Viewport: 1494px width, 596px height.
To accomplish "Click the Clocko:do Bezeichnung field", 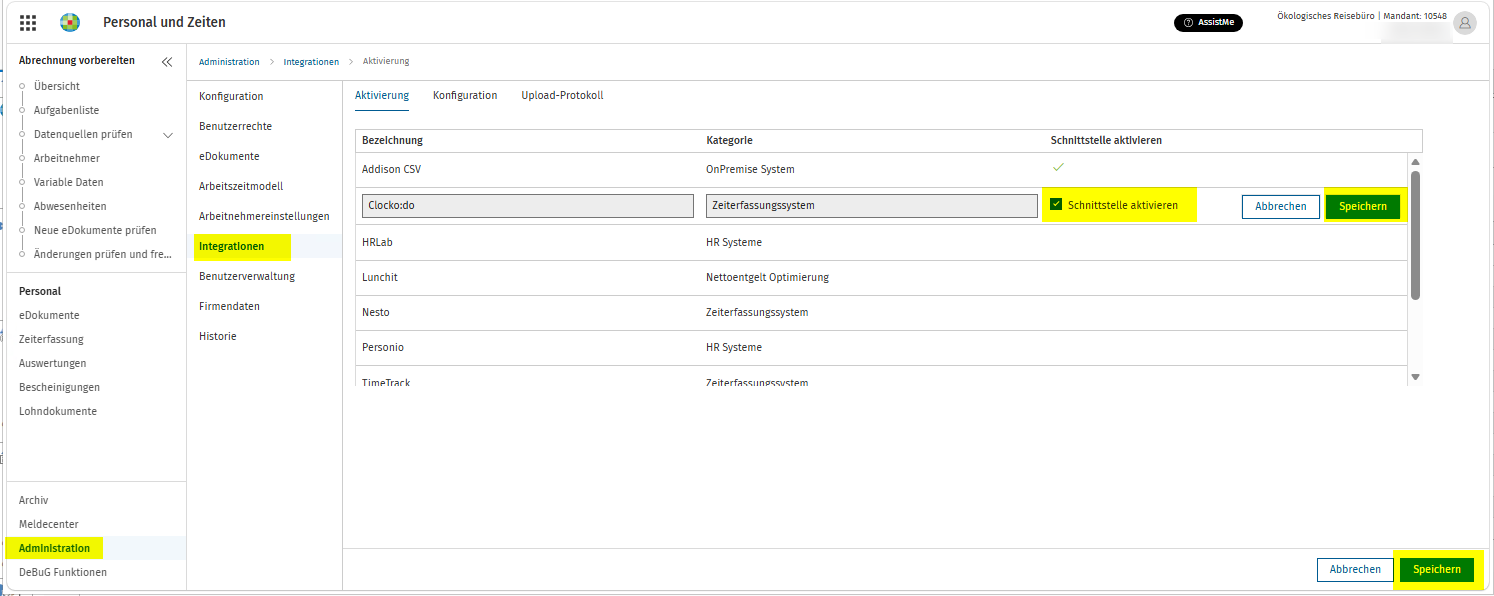I will (528, 206).
